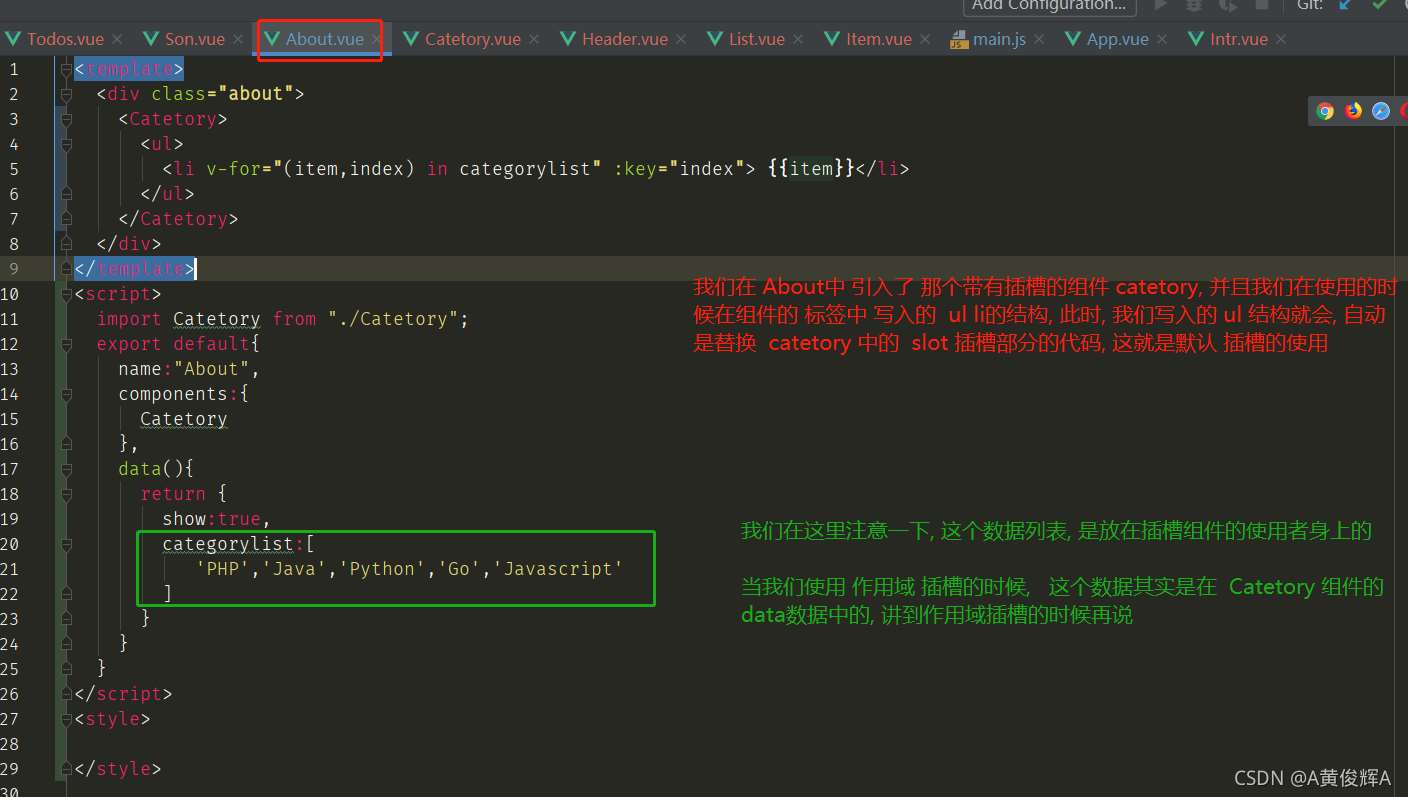Click the Catetory entry under components on line 15

[183, 419]
